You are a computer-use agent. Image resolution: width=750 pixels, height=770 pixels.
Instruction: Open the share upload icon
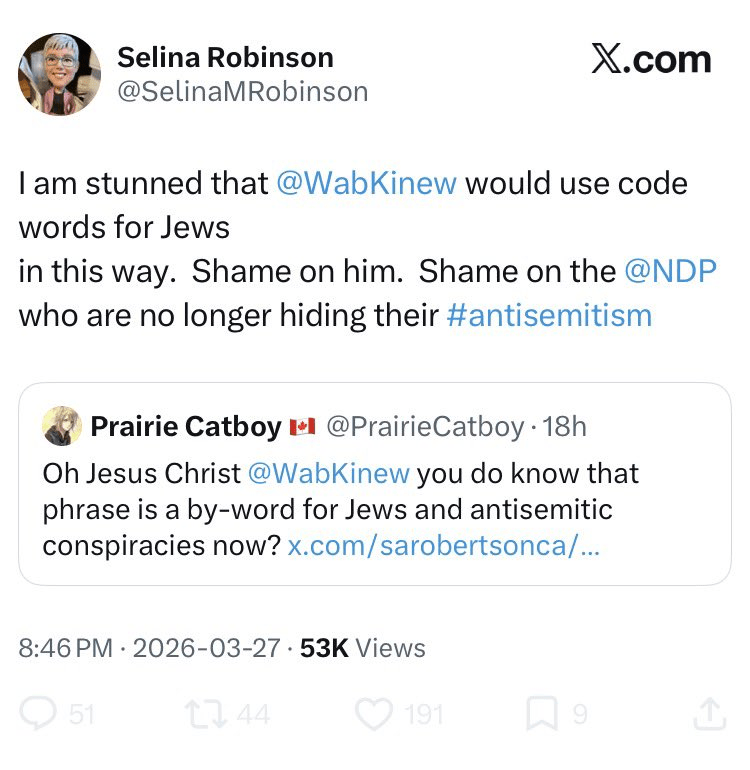tap(708, 713)
